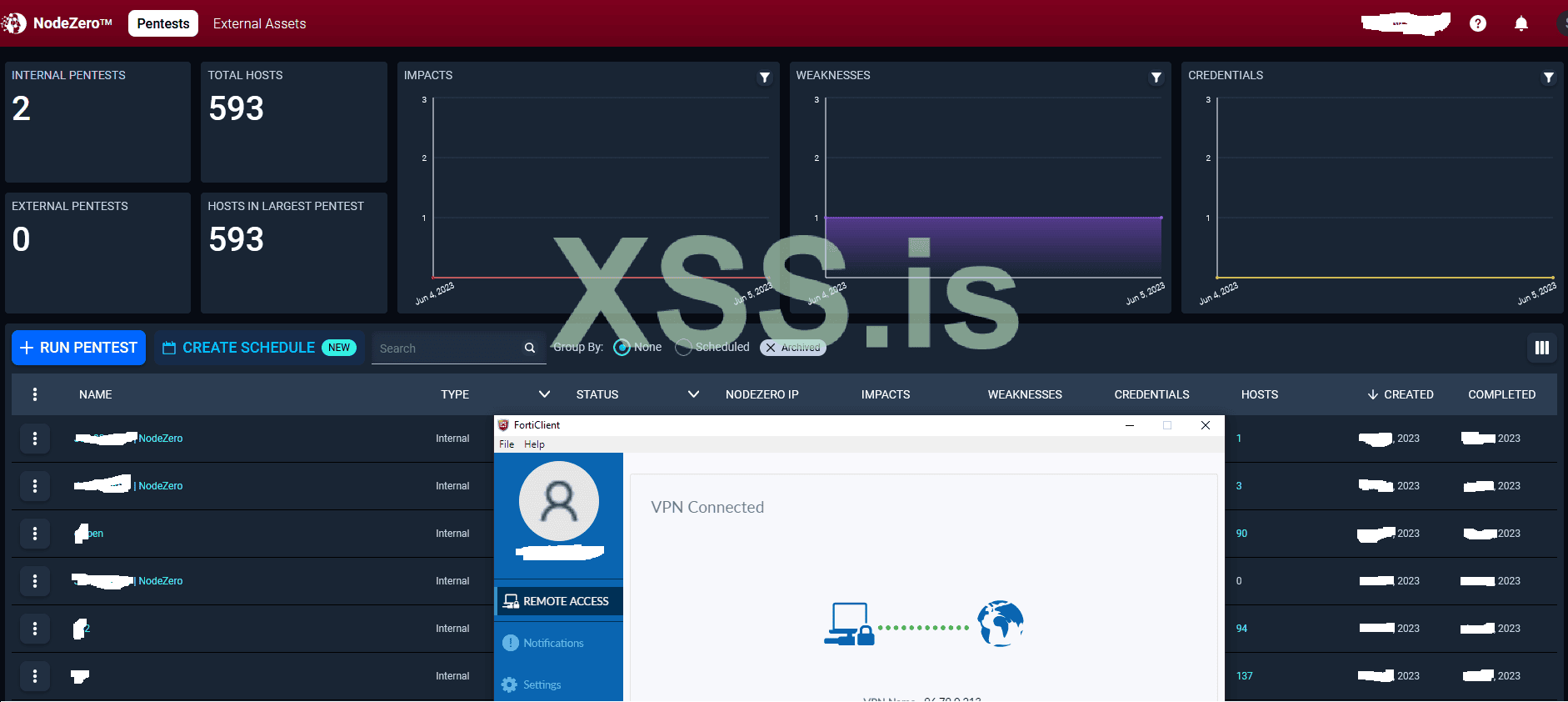Switch to the Pentests tab
Image resolution: width=1568 pixels, height=702 pixels.
point(163,23)
